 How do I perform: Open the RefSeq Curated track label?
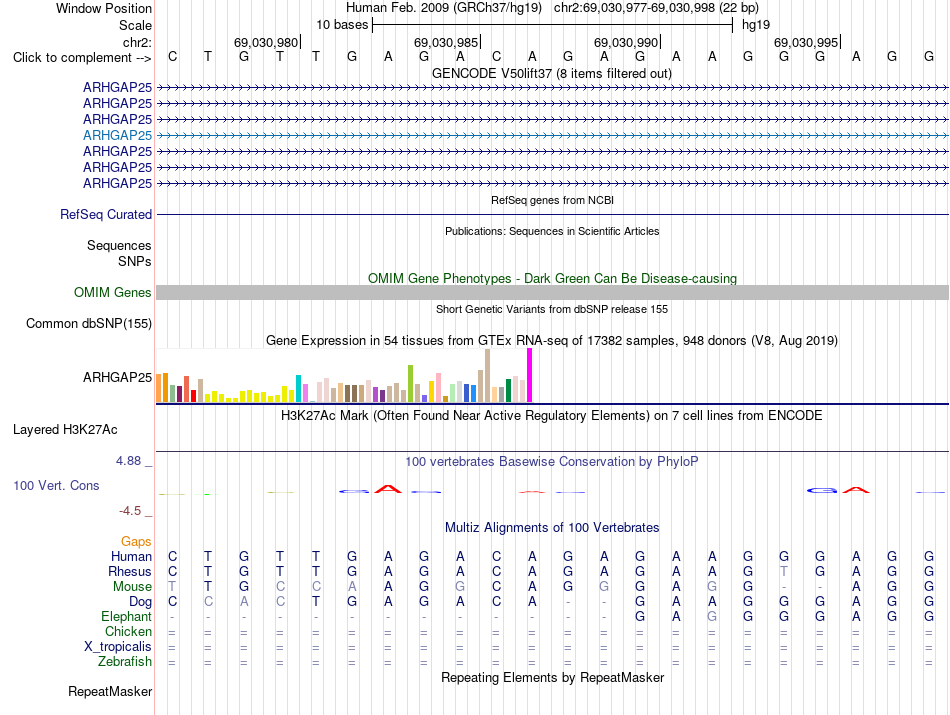pyautogui.click(x=106, y=214)
